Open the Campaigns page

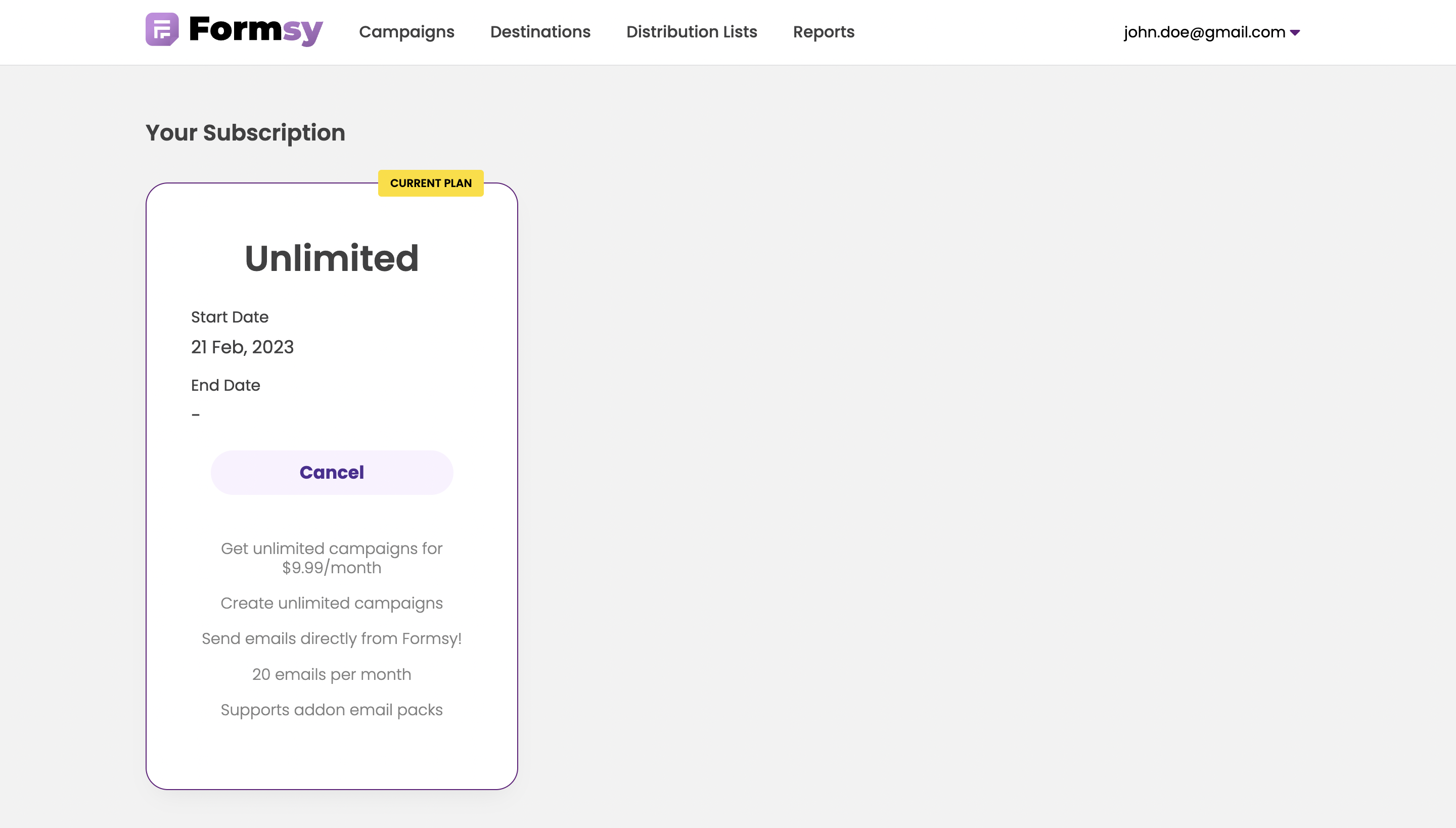406,32
